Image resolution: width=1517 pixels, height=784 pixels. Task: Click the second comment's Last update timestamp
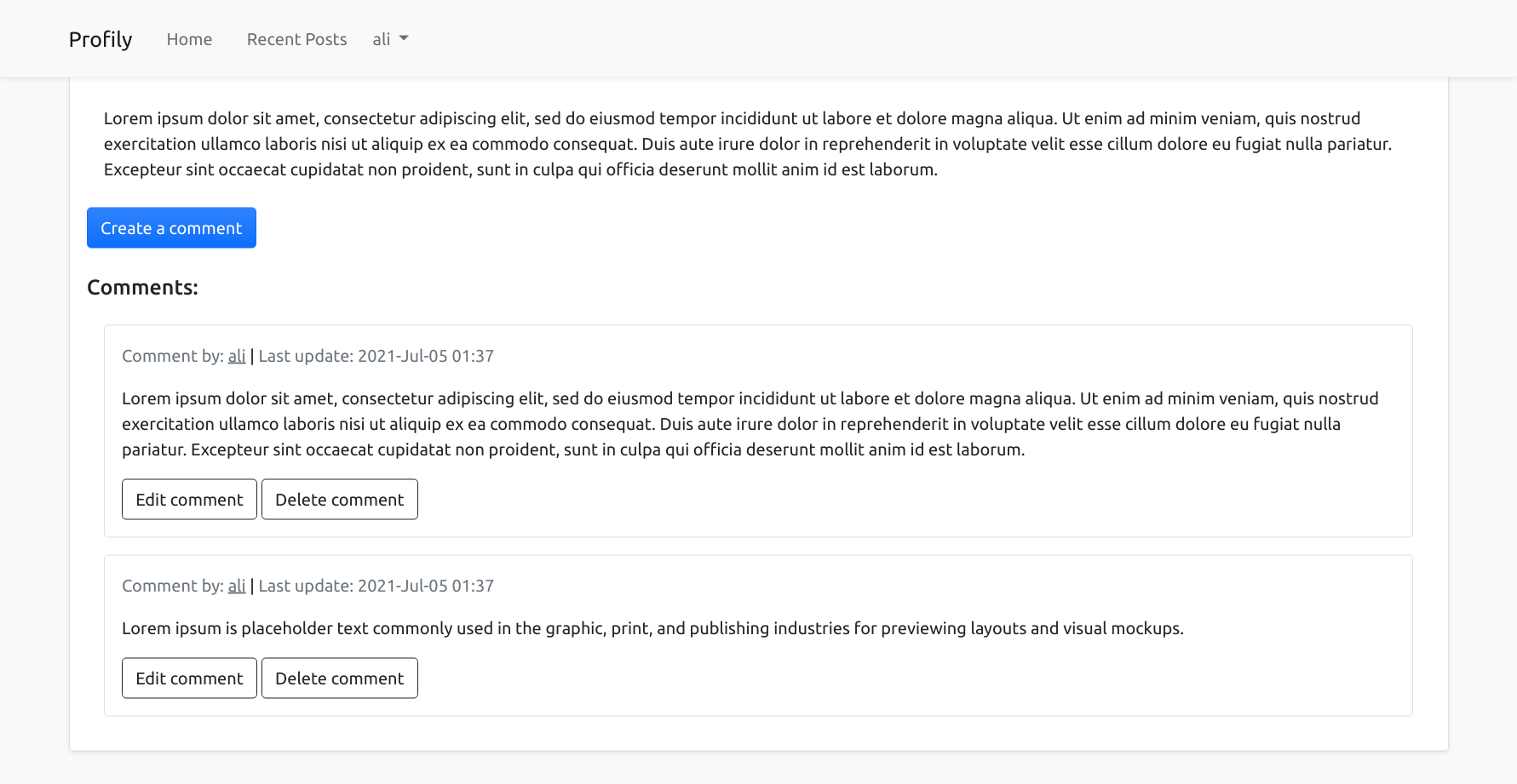tap(376, 586)
